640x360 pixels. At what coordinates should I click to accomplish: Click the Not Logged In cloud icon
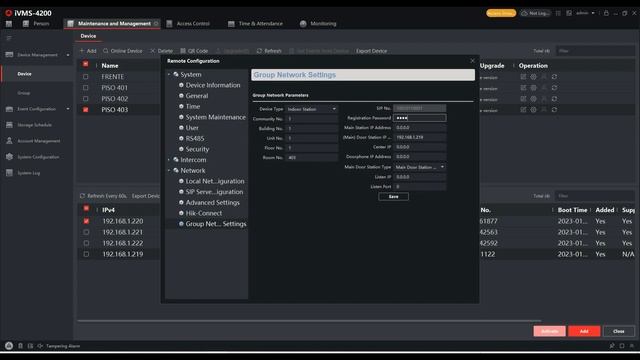point(535,13)
